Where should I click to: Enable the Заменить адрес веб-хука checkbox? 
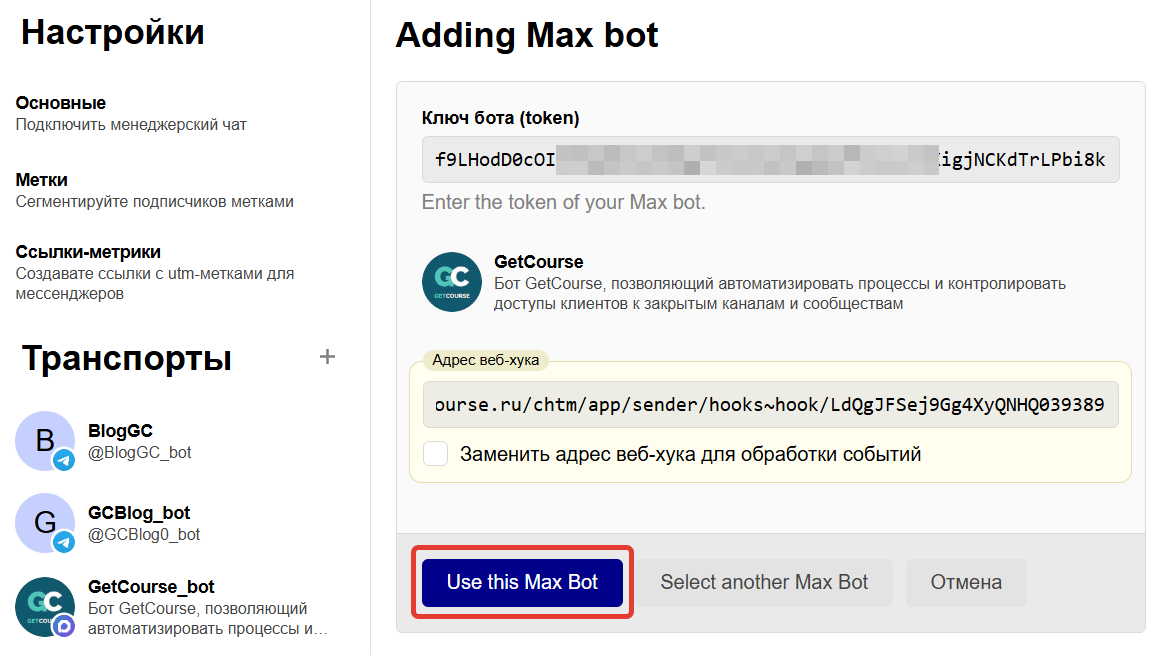coord(436,454)
